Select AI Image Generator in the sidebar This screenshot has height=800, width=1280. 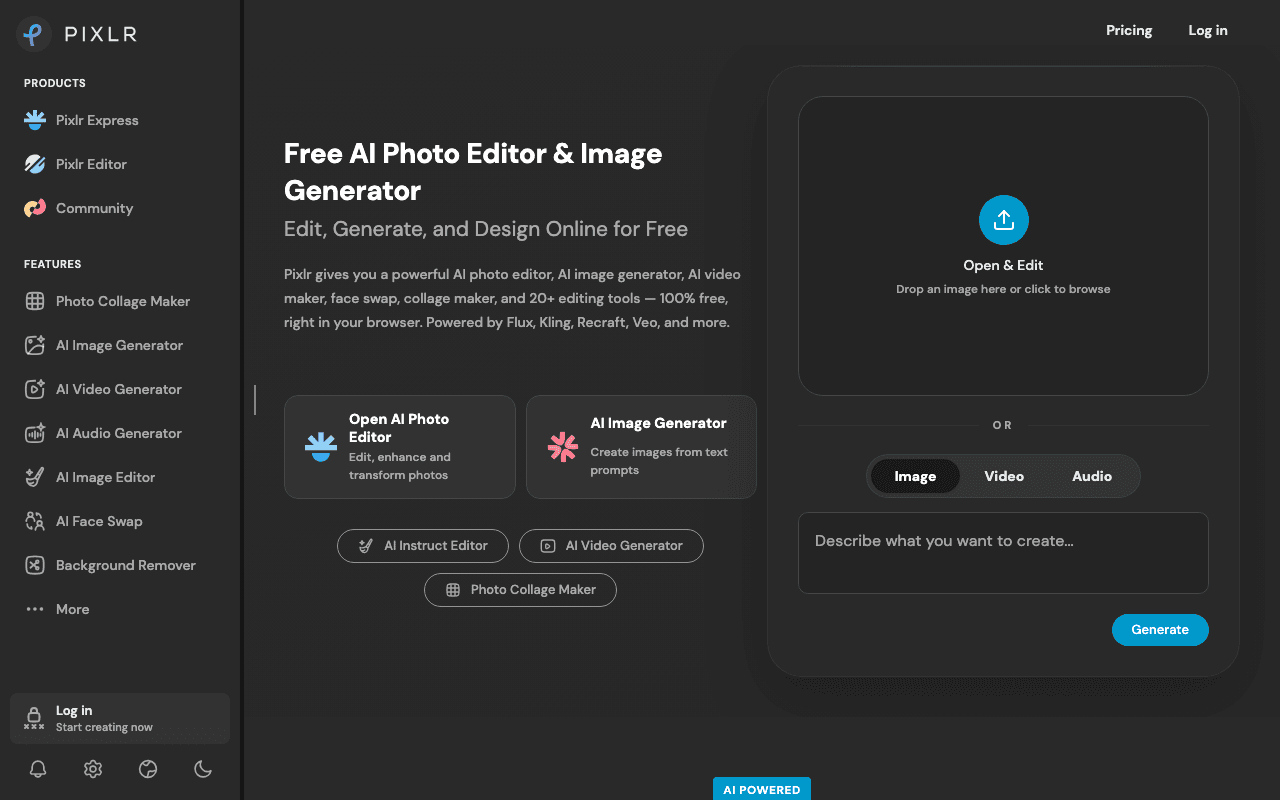pyautogui.click(x=104, y=345)
